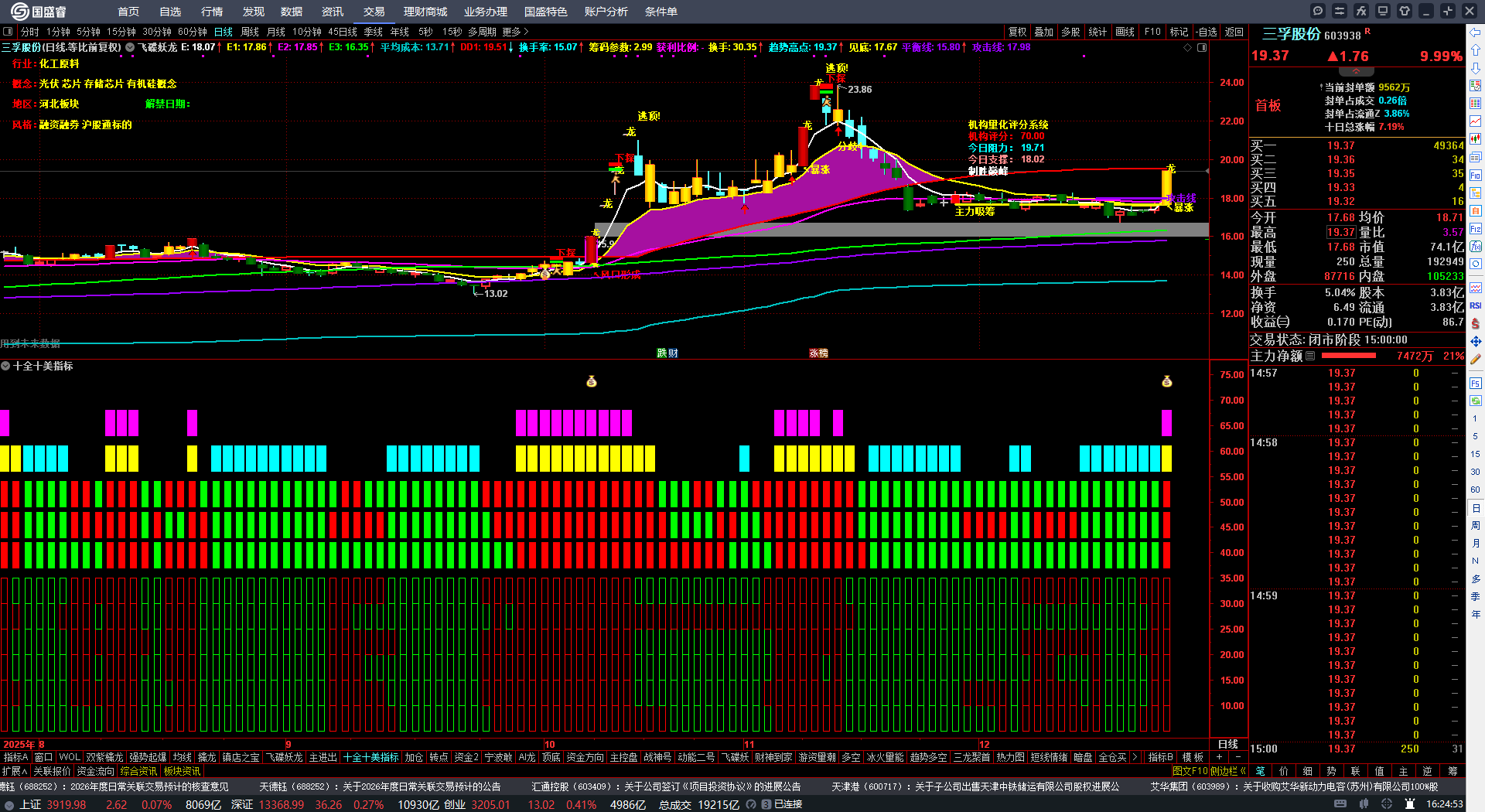Open the 交易 menu
This screenshot has width=1485, height=812.
coord(374,12)
